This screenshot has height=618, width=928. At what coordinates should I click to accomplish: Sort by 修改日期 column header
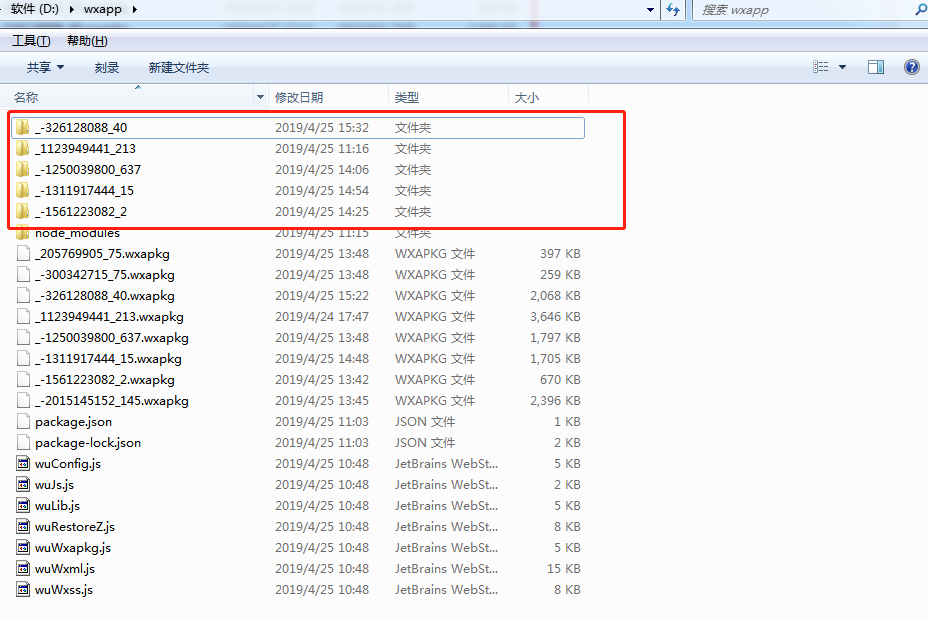pos(299,97)
